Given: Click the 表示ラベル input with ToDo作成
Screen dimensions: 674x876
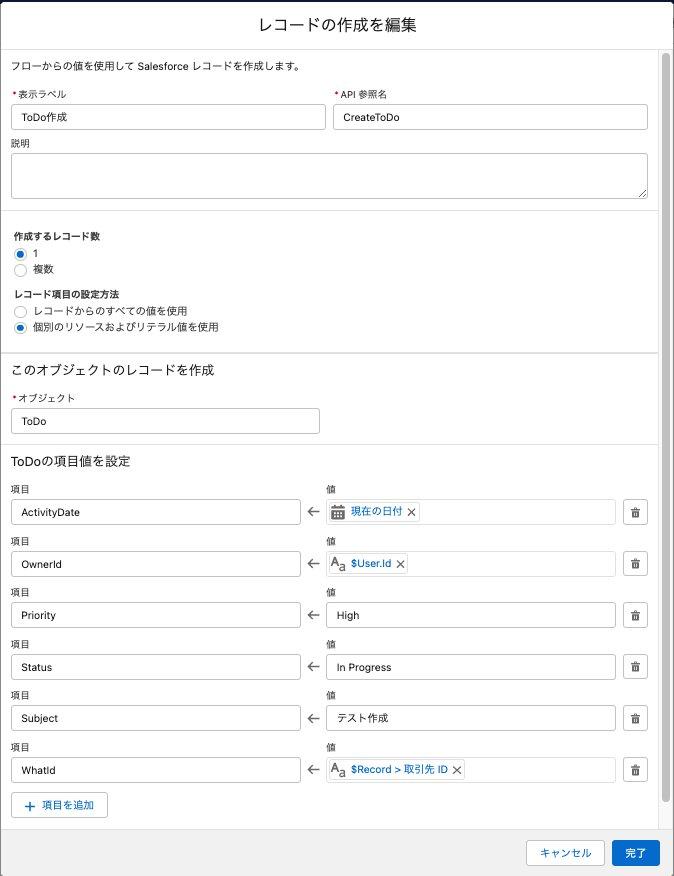Looking at the screenshot, I should point(168,117).
